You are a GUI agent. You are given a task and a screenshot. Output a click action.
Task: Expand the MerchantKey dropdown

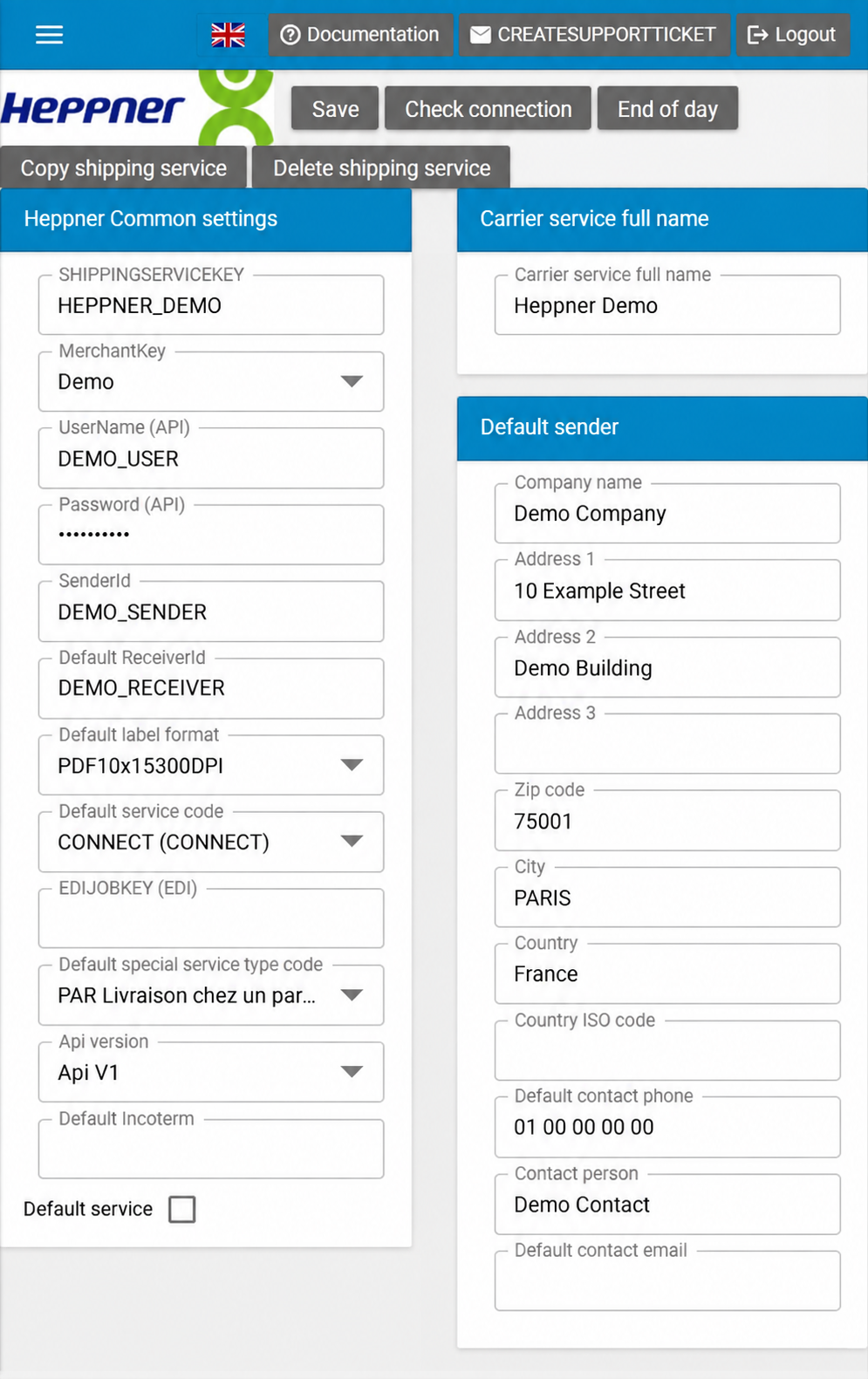211,382
